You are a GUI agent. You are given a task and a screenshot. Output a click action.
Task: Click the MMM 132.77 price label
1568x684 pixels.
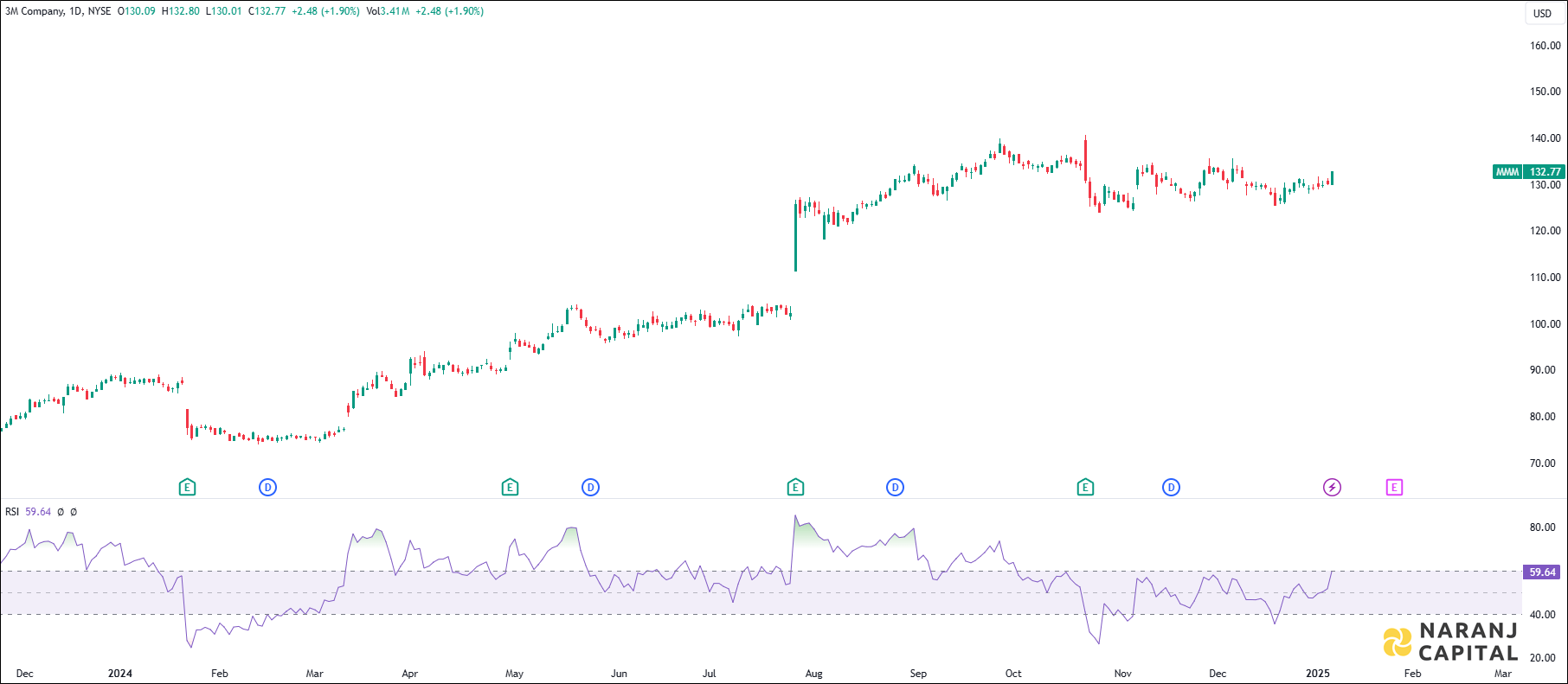coord(1529,172)
